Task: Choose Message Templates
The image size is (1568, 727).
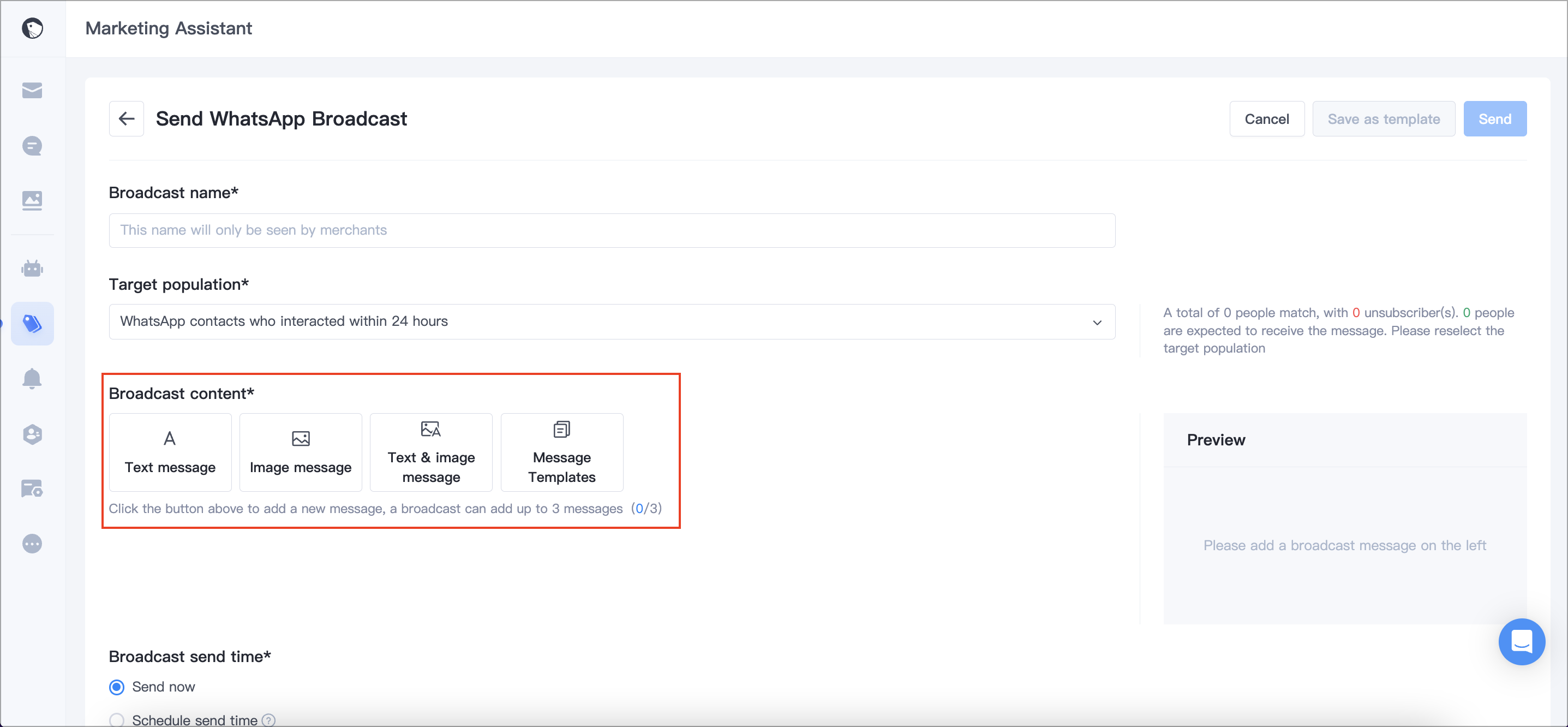Action: point(562,452)
